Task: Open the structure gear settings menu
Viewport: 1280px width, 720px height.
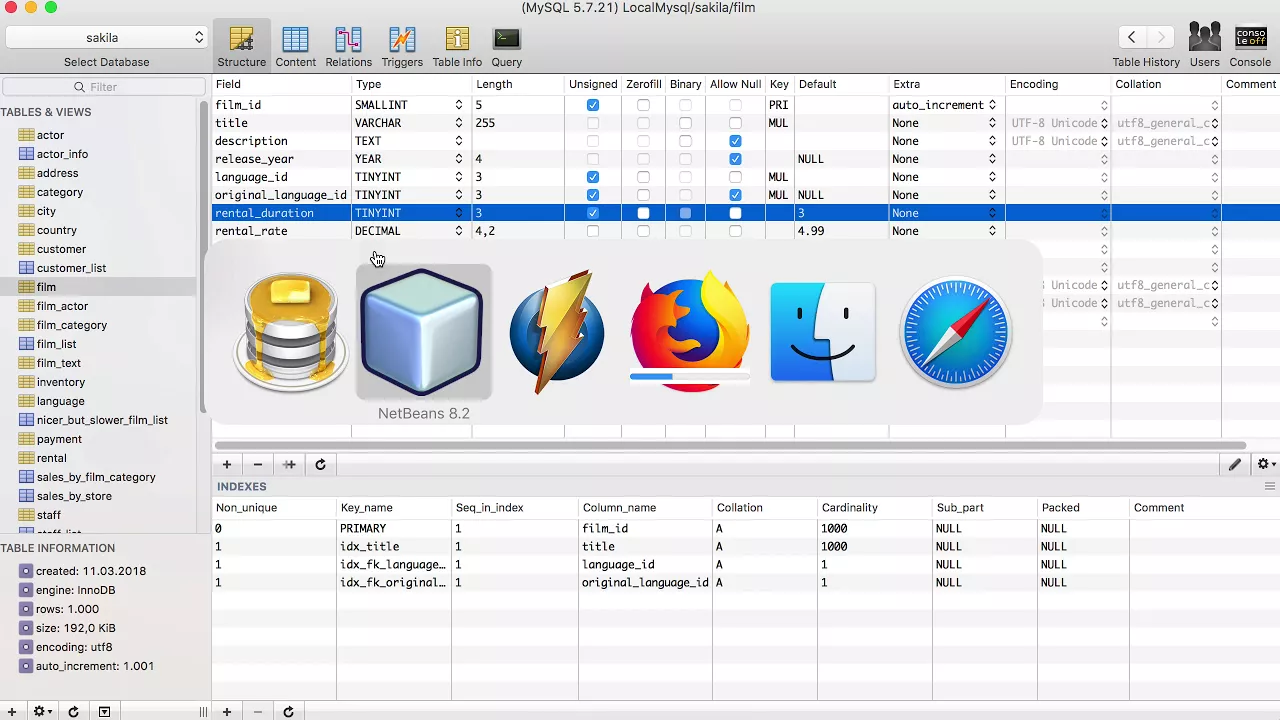Action: (1265, 464)
